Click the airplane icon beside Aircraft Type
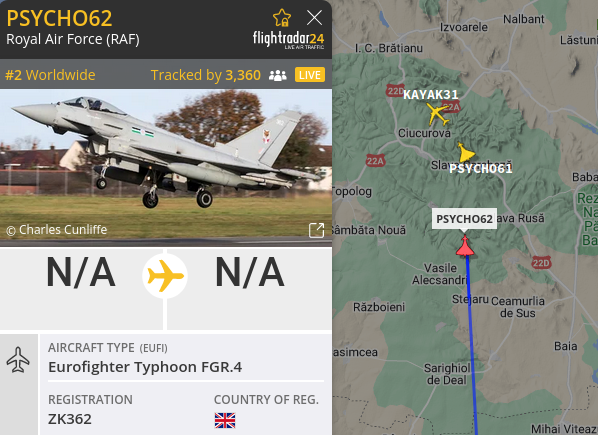The image size is (598, 435). 18,360
